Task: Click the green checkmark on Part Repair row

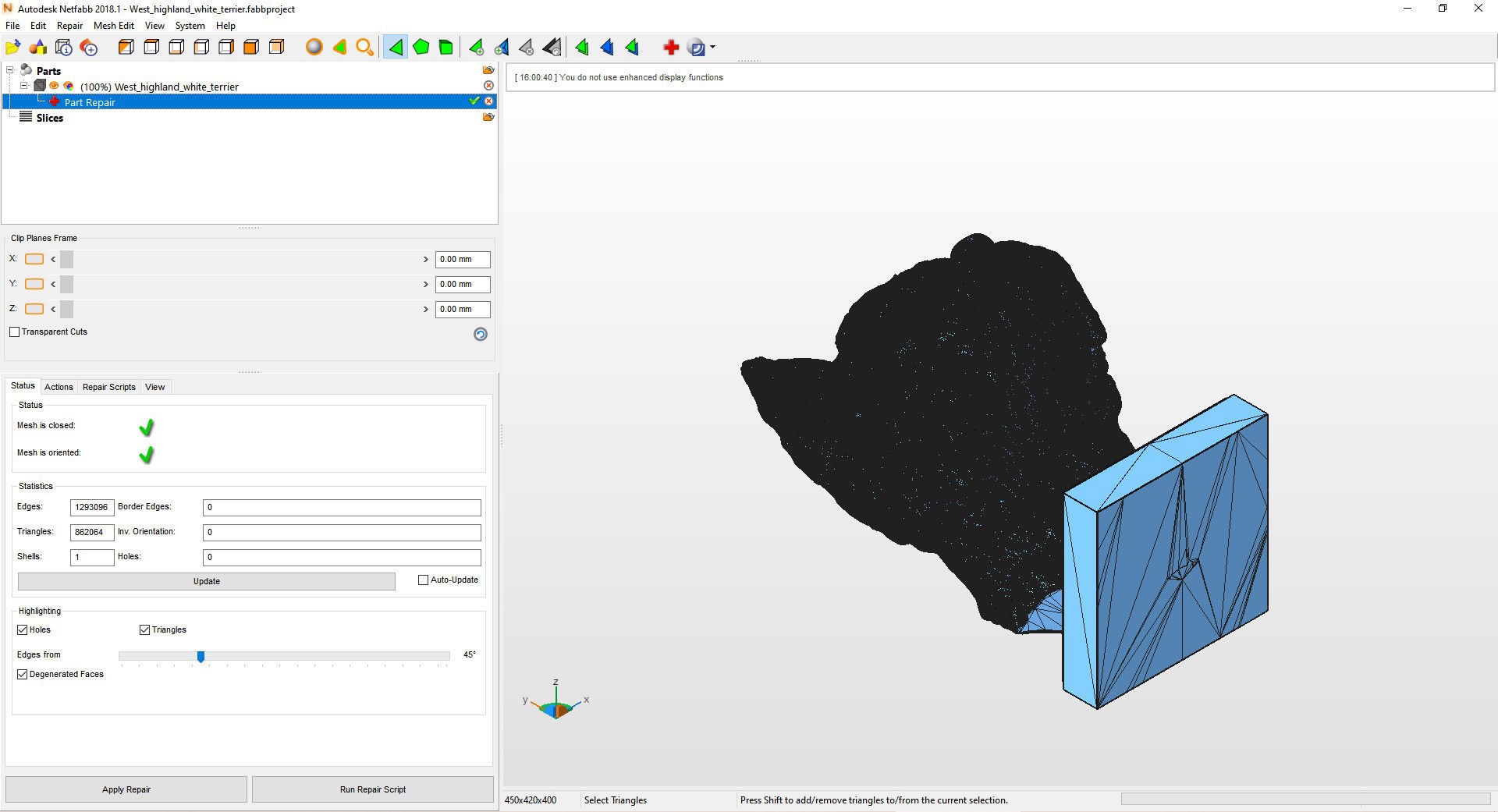Action: [474, 101]
